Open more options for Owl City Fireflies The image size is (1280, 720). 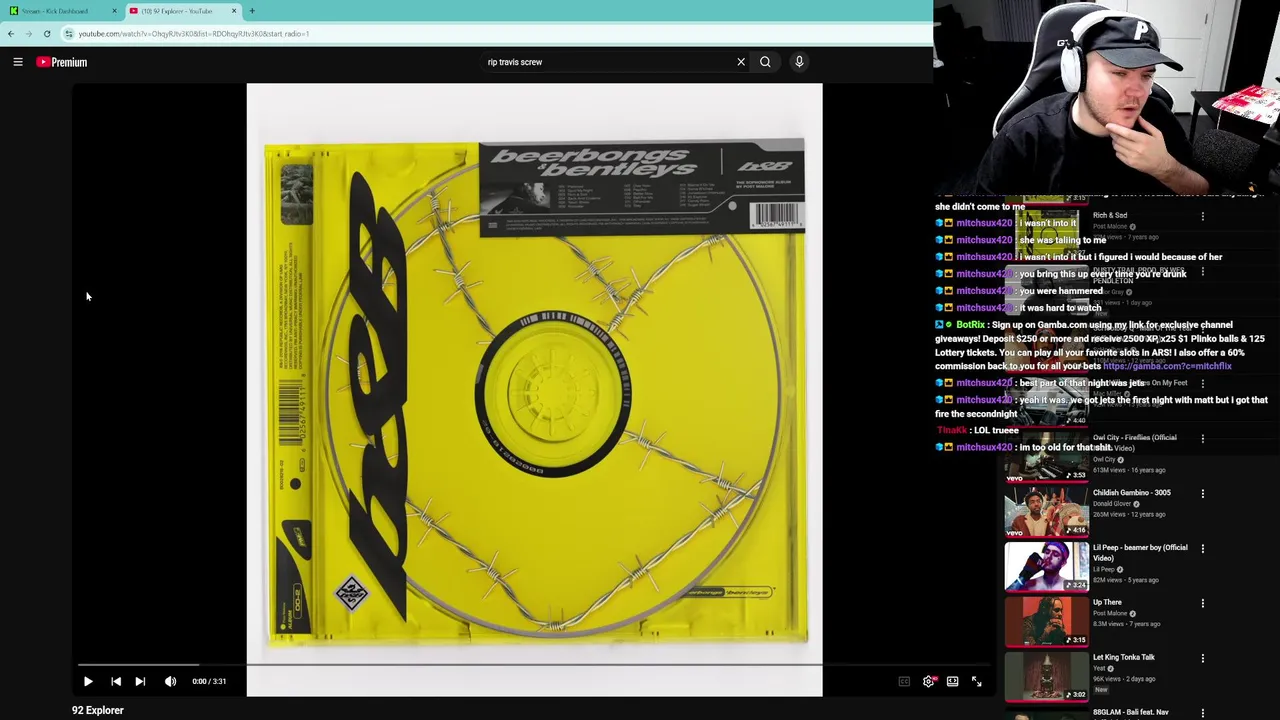click(x=1203, y=439)
